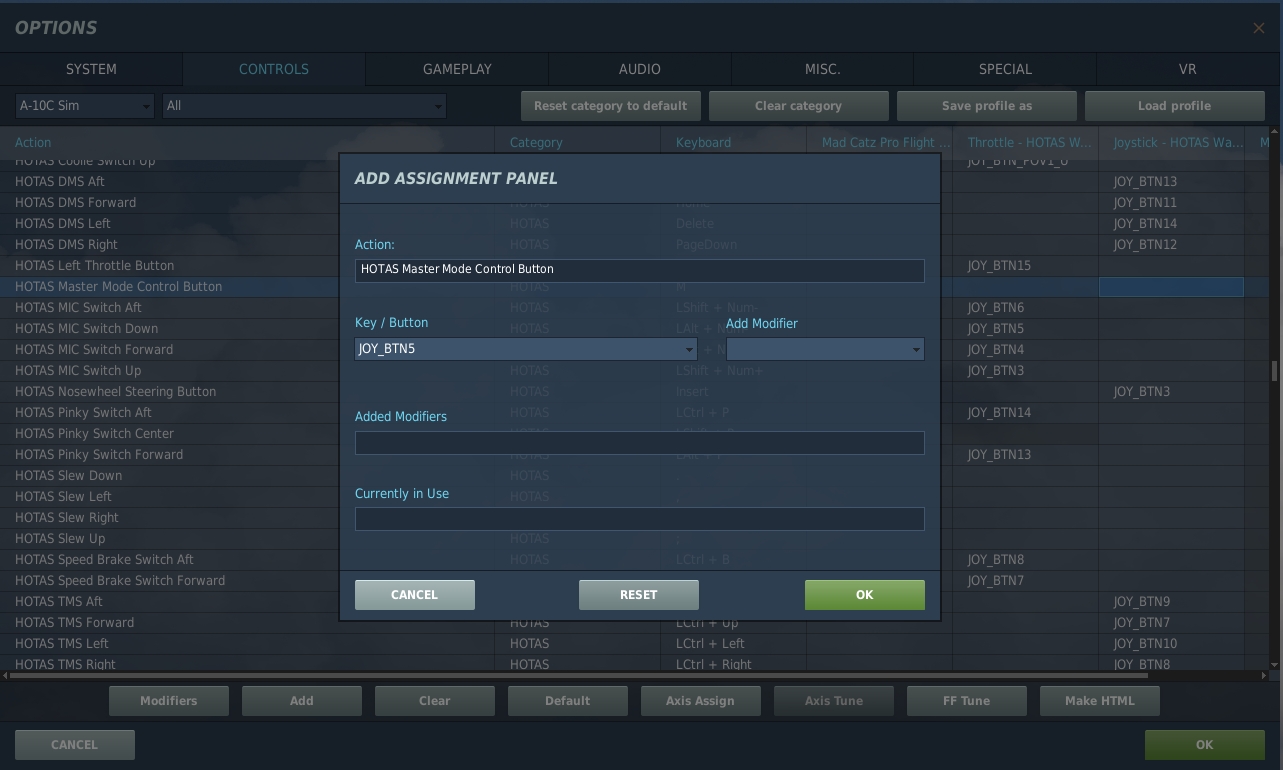Switch to the CONTROLS tab
Screen dimensions: 1283x770
(274, 69)
